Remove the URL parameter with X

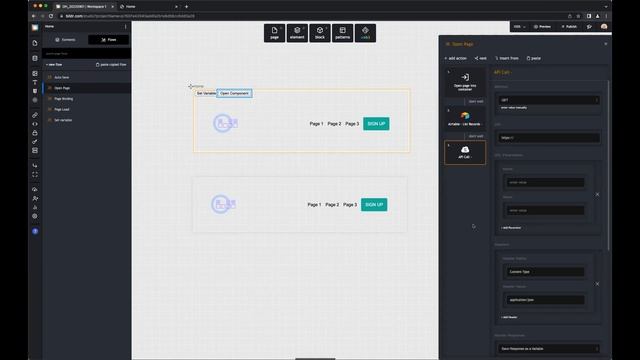coord(597,195)
